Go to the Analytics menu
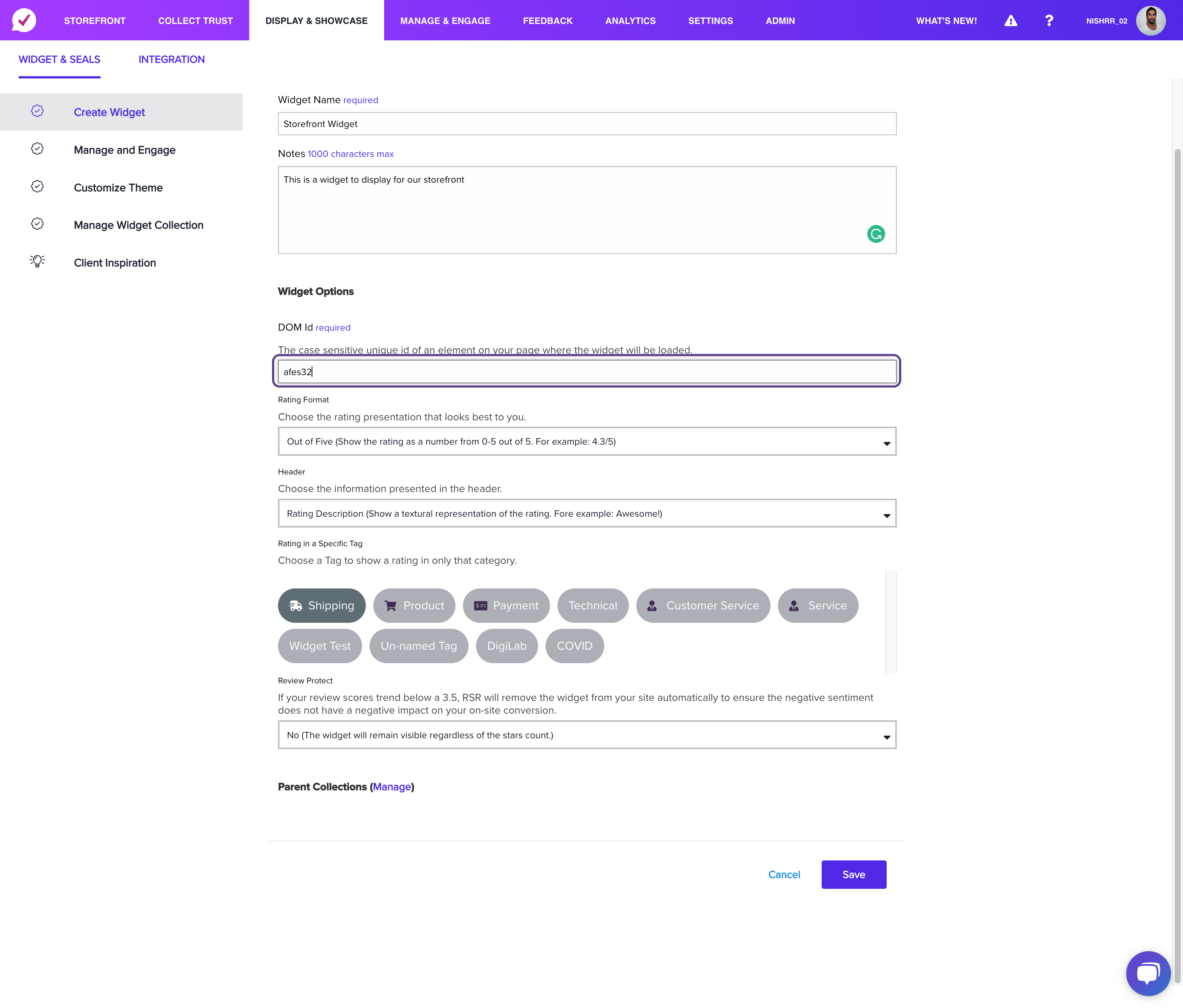 click(630, 21)
